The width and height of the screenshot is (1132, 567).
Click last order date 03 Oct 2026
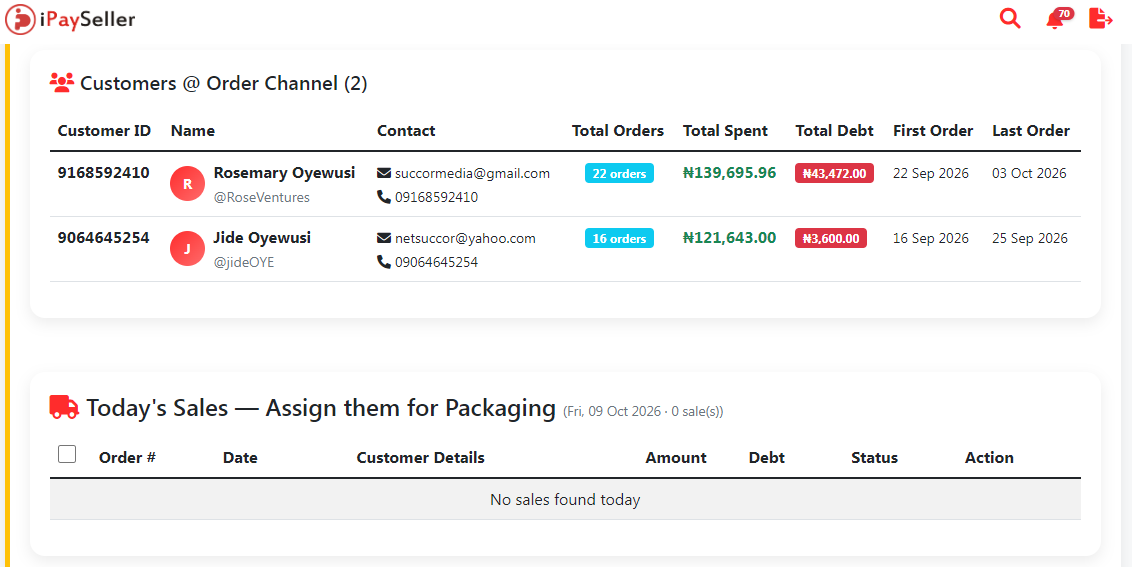pyautogui.click(x=1029, y=173)
